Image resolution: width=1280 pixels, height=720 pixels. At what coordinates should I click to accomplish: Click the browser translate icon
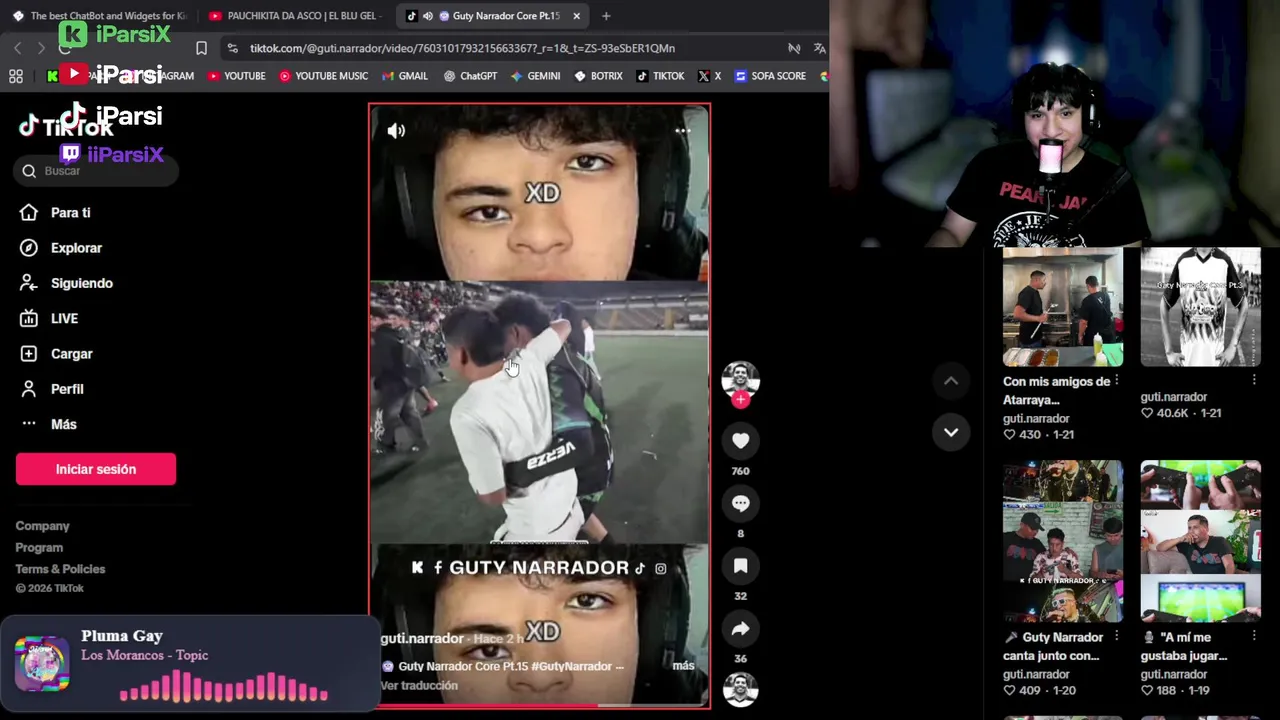coord(820,48)
